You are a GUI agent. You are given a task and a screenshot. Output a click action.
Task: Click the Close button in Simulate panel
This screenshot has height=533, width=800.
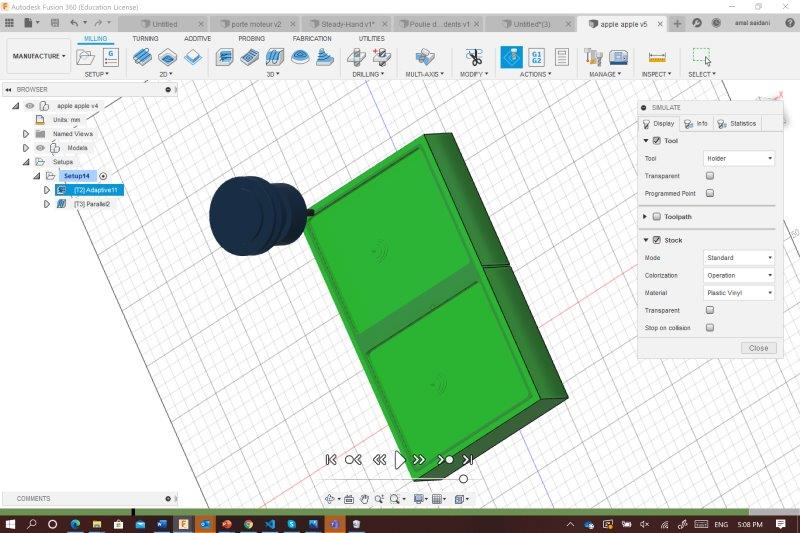[x=758, y=348]
